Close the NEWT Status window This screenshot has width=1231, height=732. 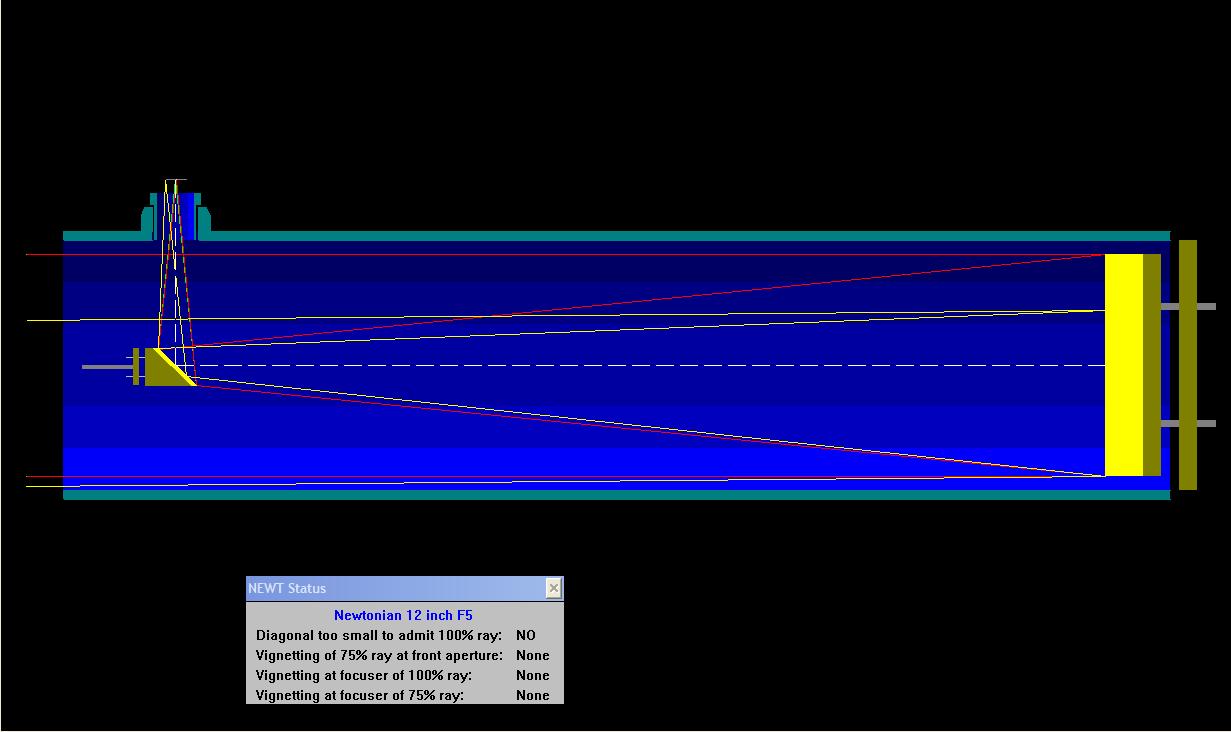pyautogui.click(x=553, y=588)
